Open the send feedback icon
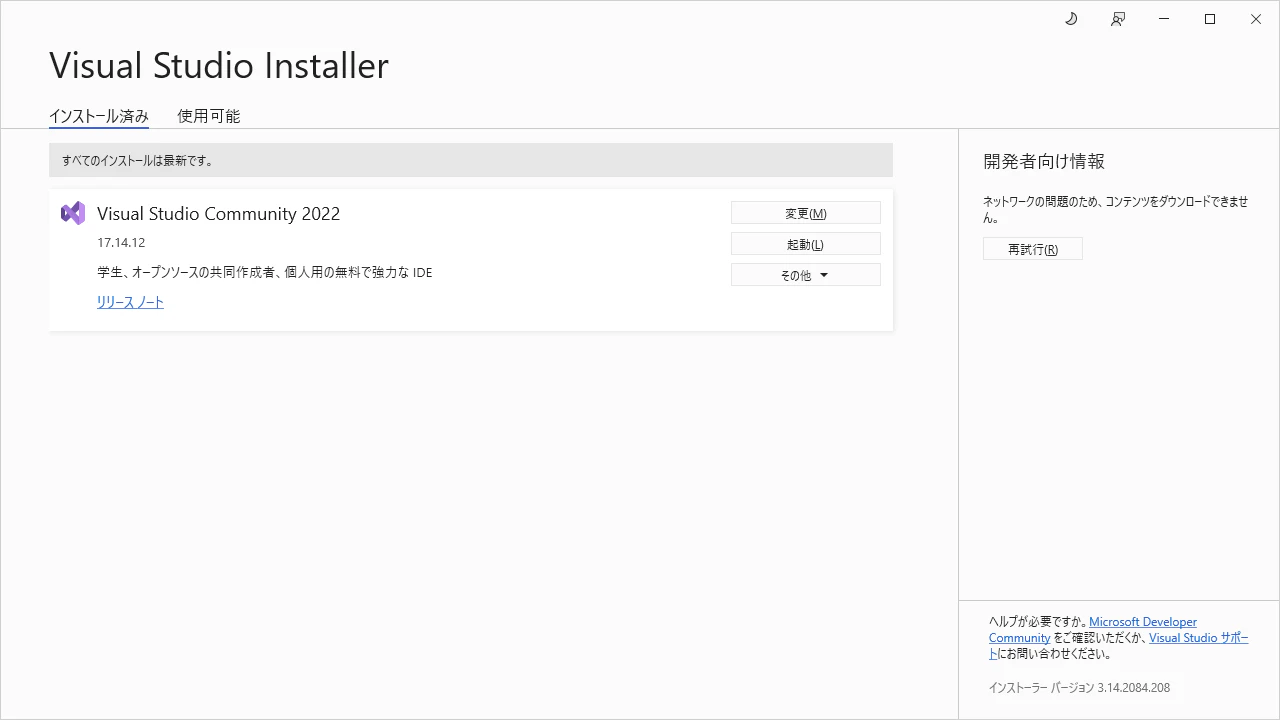Screen dimensions: 1280x720 pos(1118,19)
